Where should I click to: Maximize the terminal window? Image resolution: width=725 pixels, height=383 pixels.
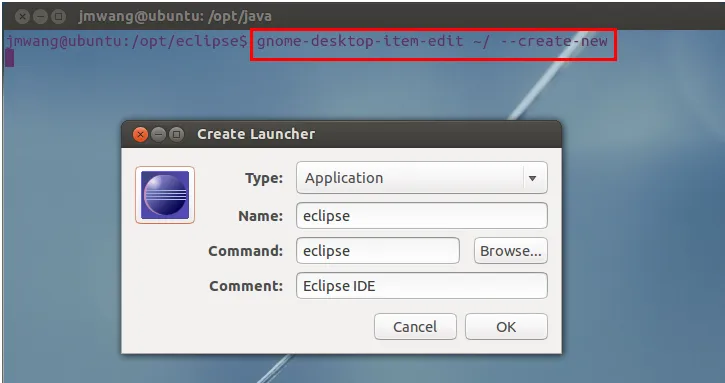58,17
